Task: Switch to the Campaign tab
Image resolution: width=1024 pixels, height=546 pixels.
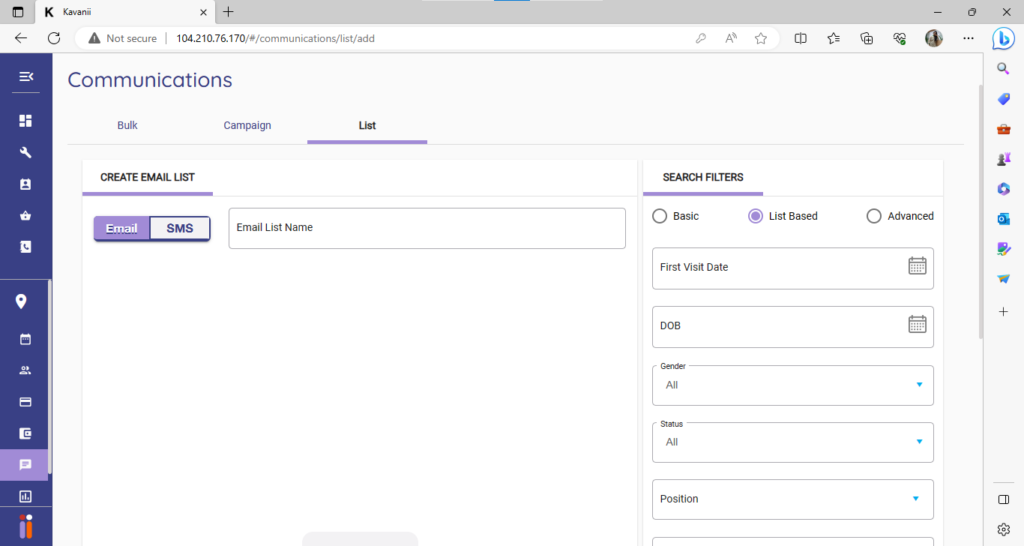Action: tap(247, 126)
